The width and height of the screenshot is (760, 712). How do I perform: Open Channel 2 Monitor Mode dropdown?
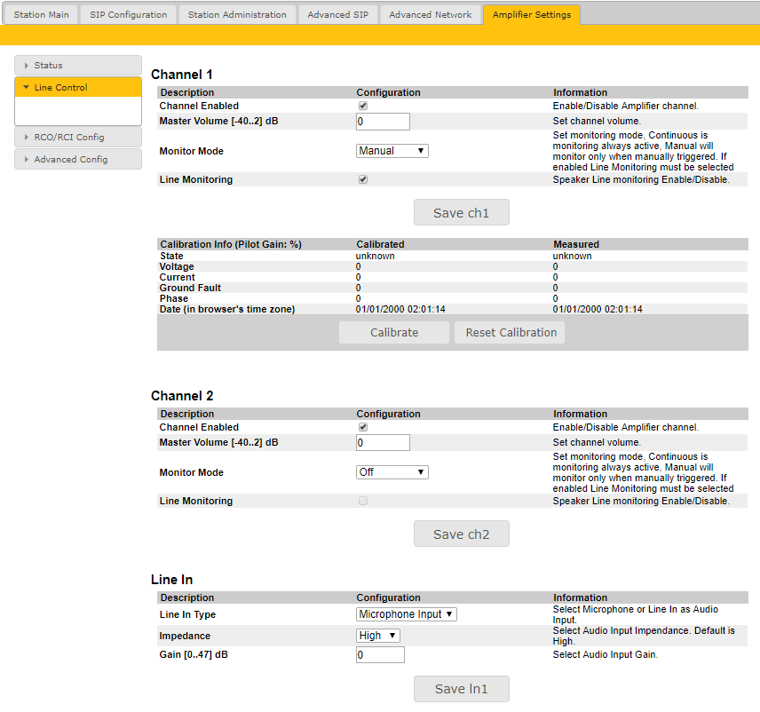click(392, 472)
